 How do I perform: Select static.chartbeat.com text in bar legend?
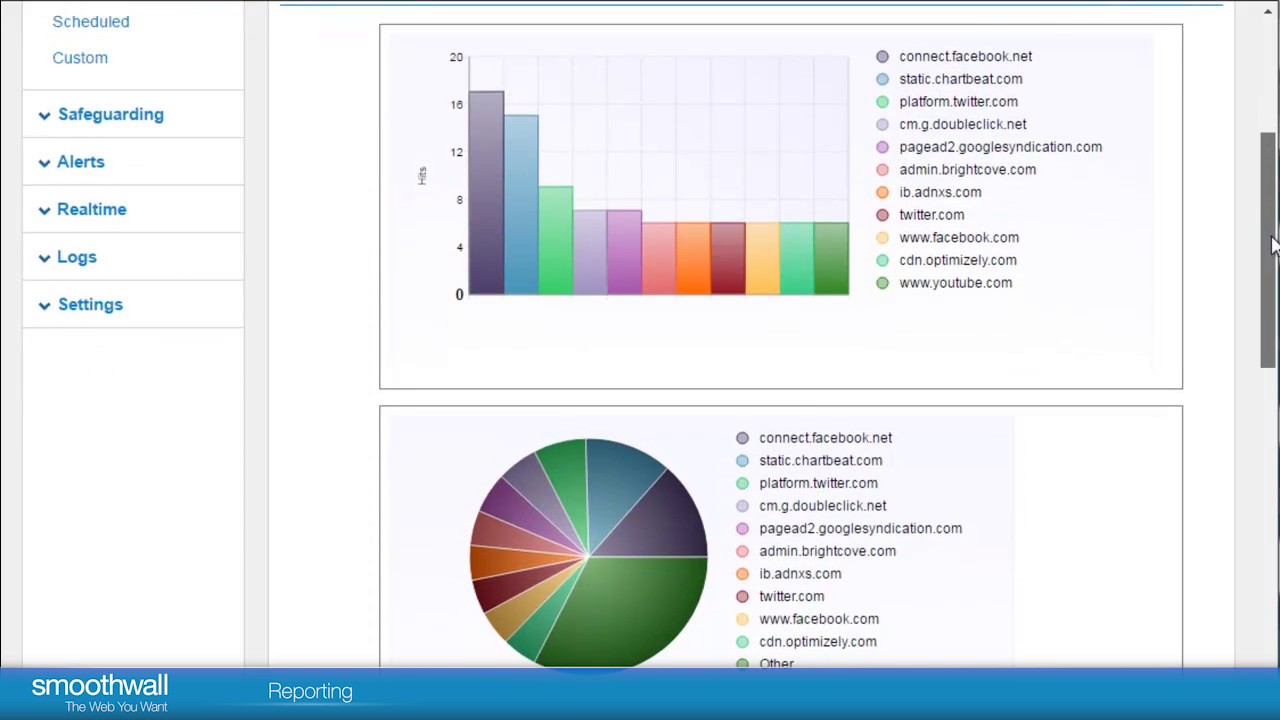(x=960, y=79)
